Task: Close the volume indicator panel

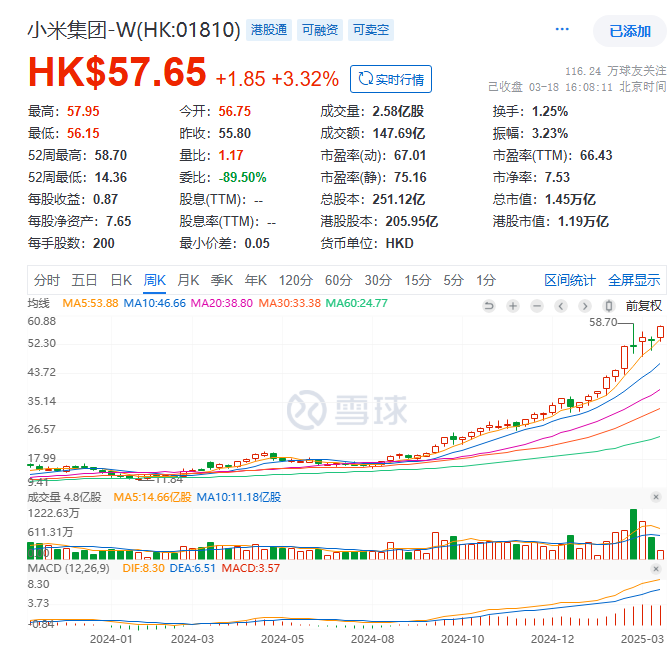Action: pyautogui.click(x=656, y=497)
